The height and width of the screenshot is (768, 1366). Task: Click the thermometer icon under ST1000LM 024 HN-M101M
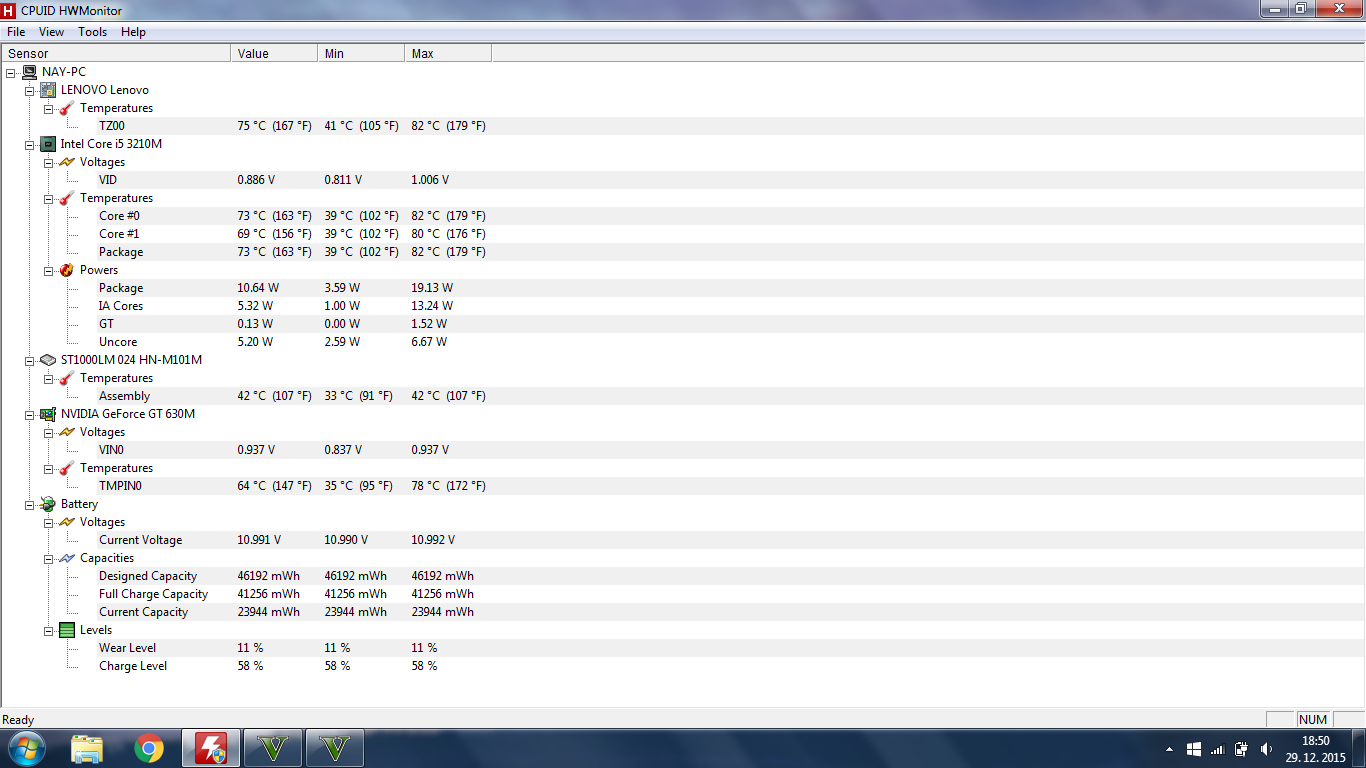click(67, 378)
